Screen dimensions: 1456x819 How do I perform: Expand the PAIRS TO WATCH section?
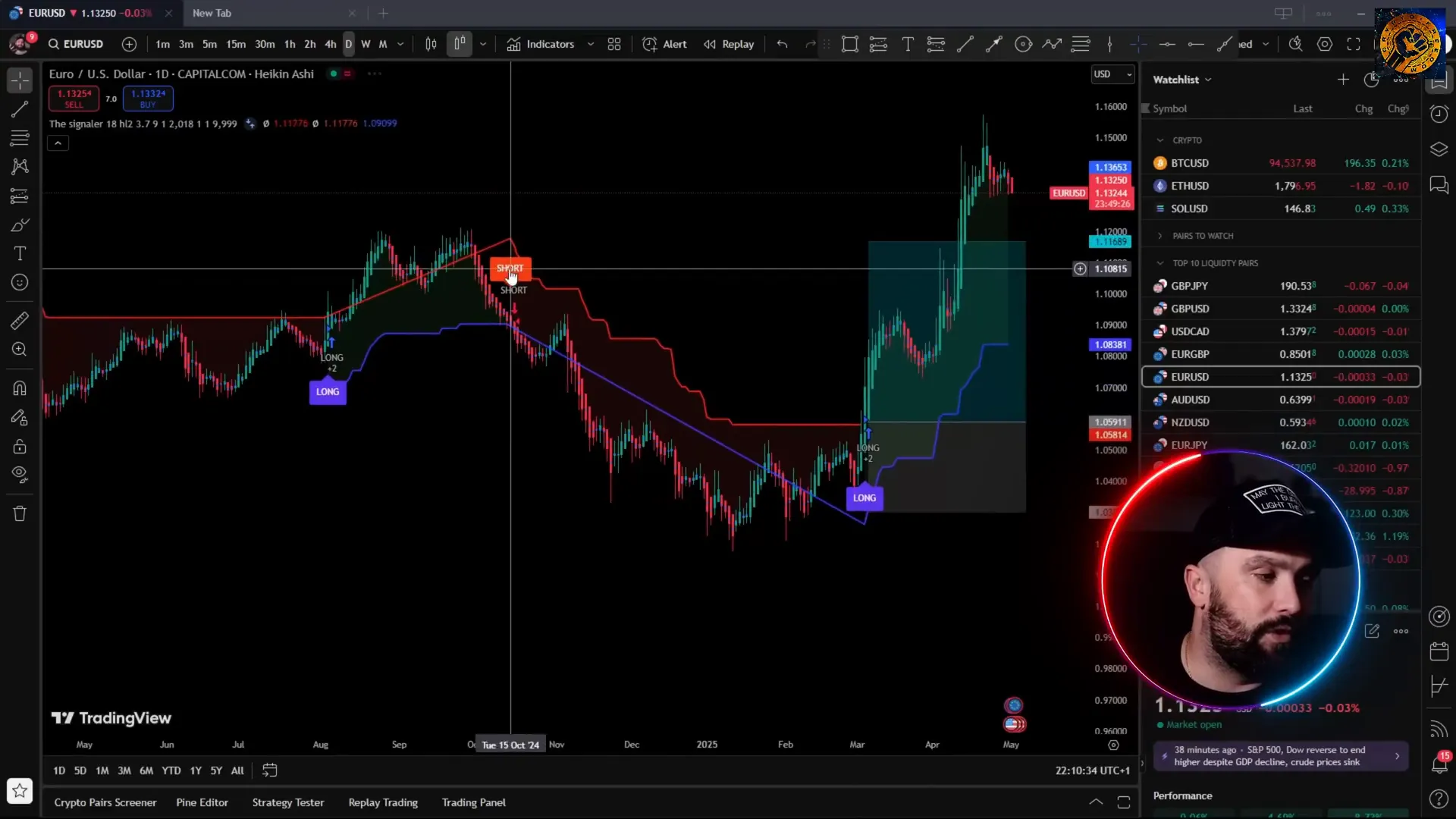(x=1159, y=236)
